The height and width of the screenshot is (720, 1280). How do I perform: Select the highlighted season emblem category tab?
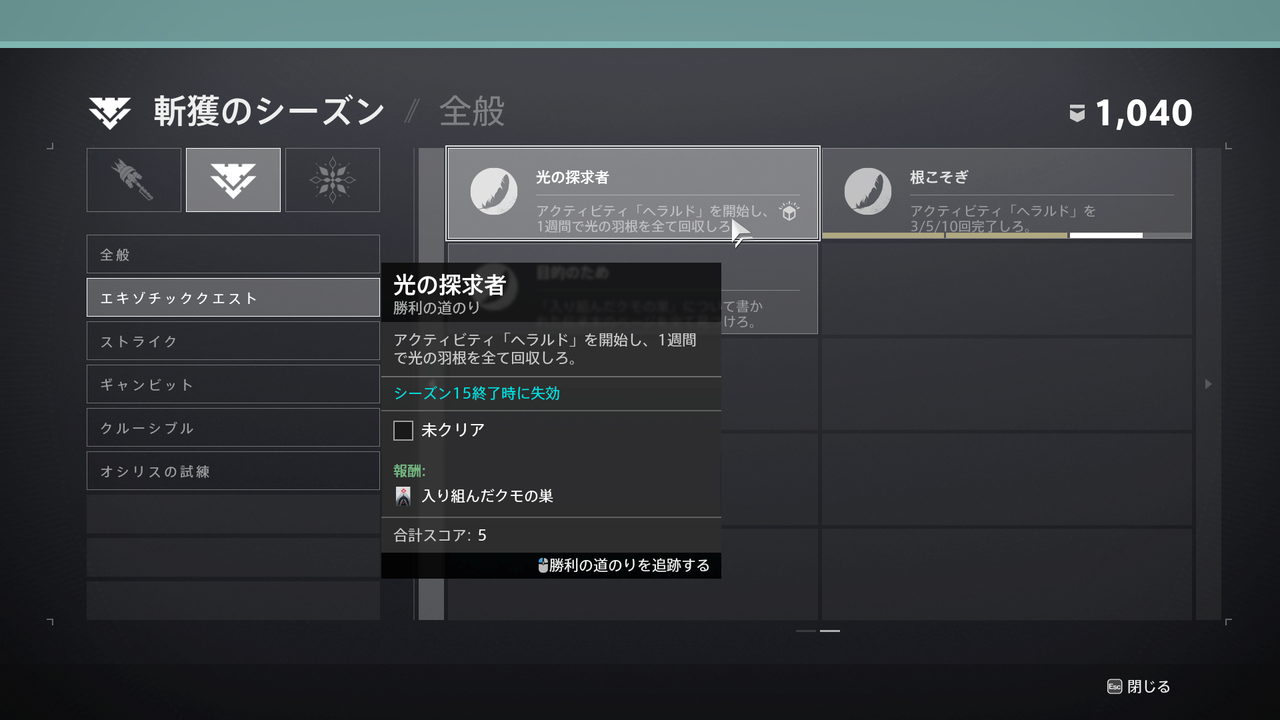click(233, 180)
